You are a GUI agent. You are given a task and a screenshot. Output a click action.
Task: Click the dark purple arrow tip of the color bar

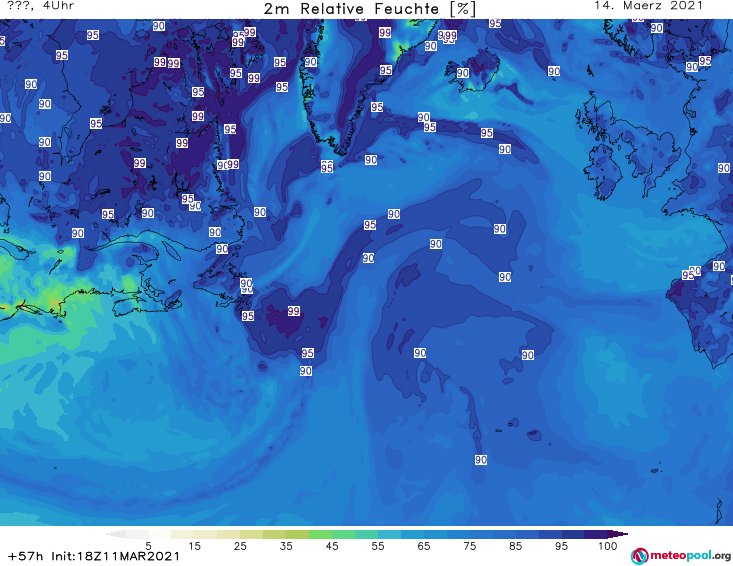[619, 534]
